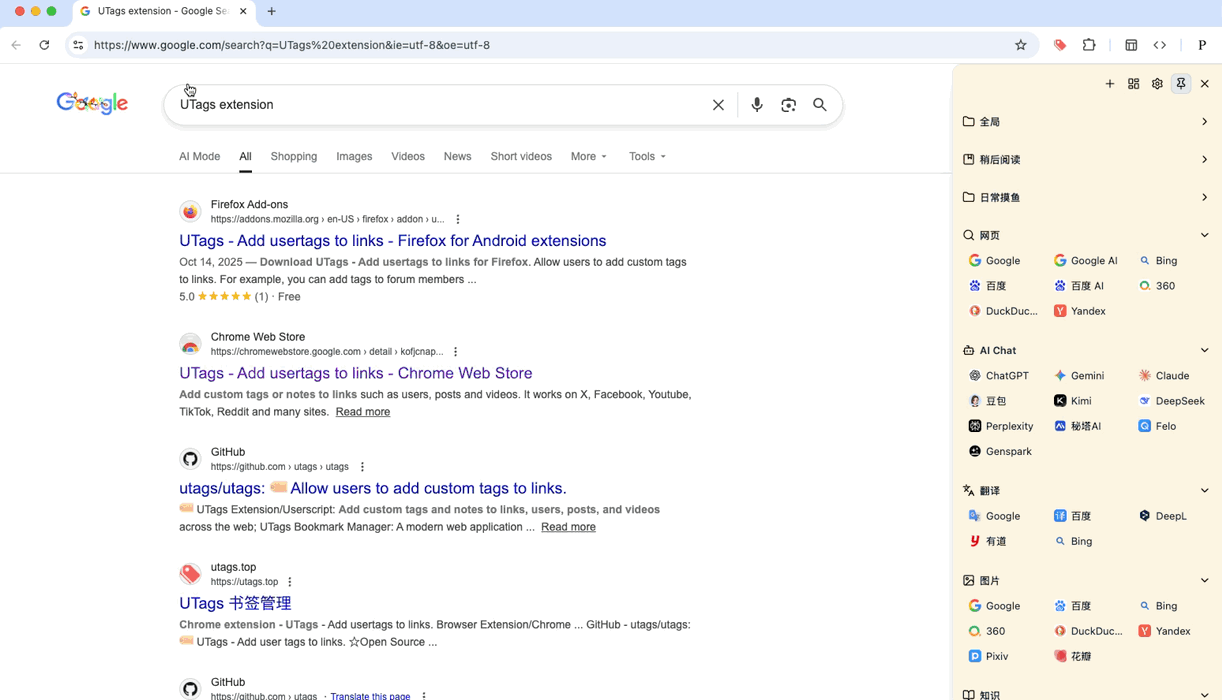The width and height of the screenshot is (1222, 700).
Task: Open a new browser tab
Action: coord(272,11)
